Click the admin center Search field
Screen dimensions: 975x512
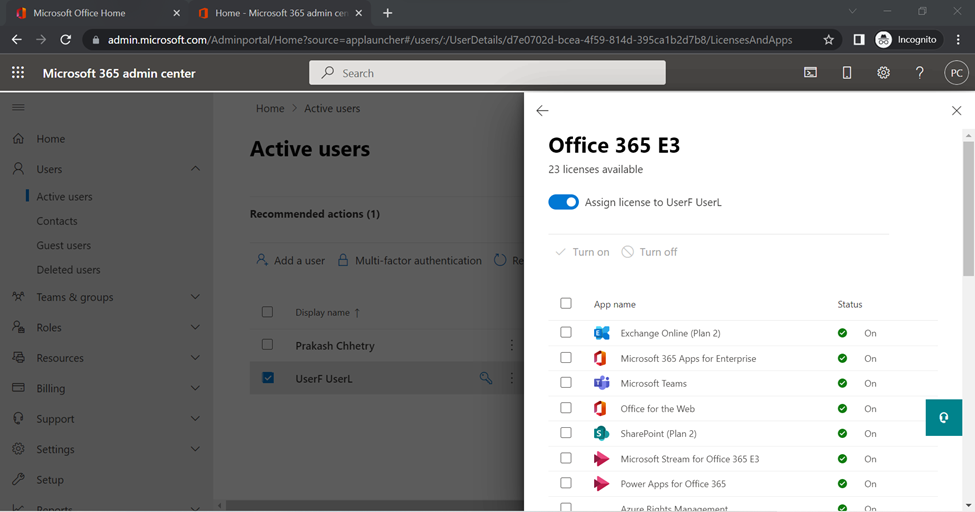pyautogui.click(x=488, y=73)
